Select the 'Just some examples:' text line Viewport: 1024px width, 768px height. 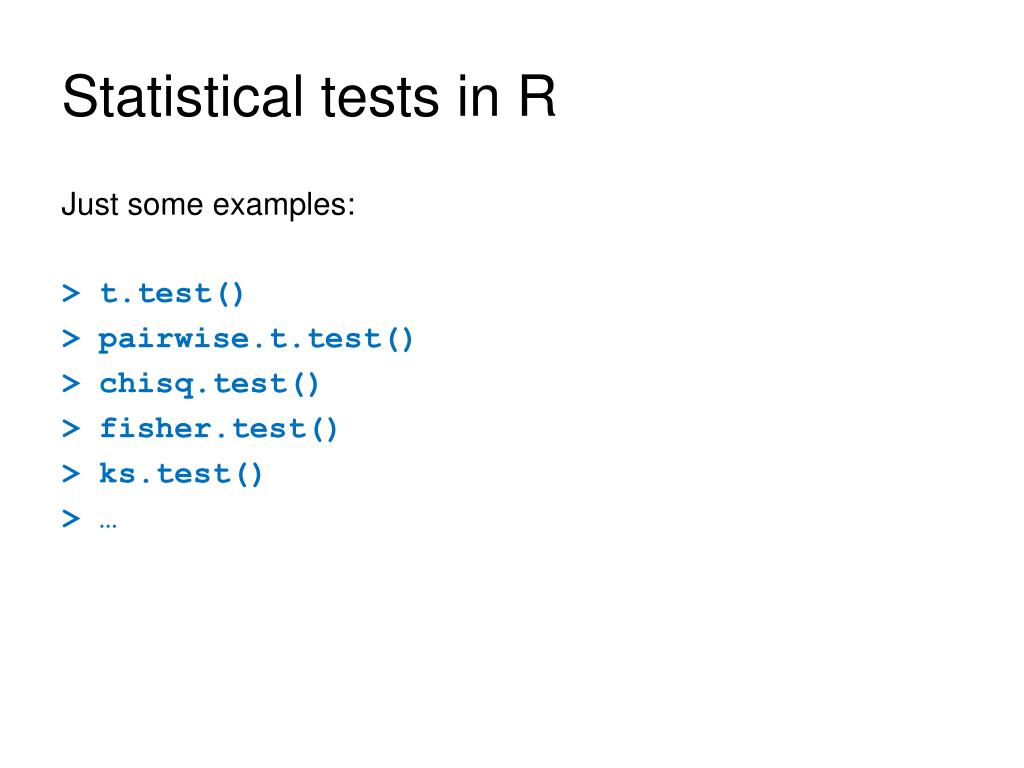208,205
